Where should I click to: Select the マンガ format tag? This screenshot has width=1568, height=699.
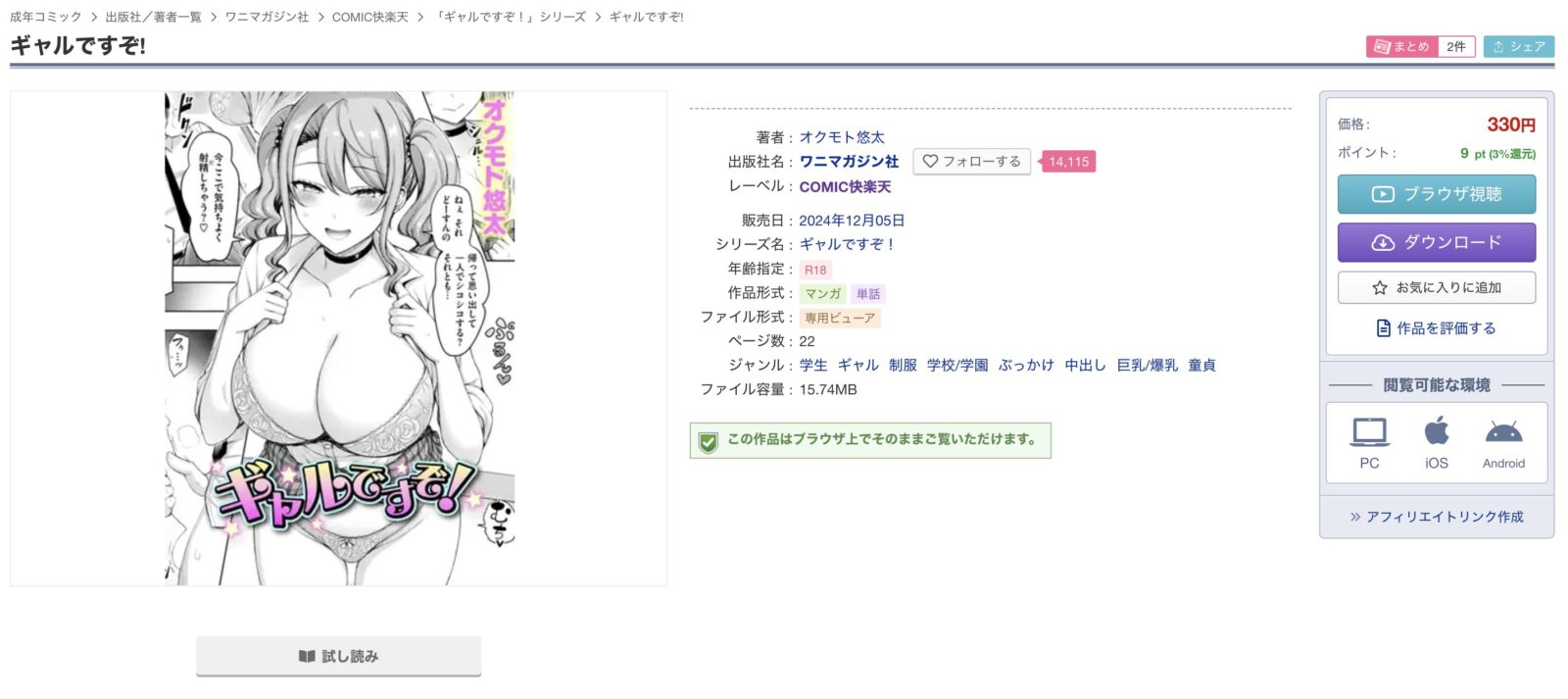822,294
